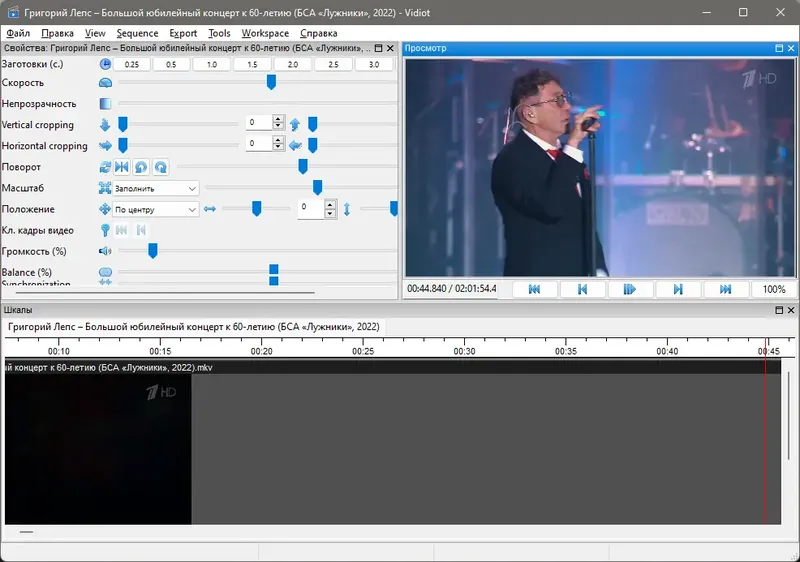Click the 00:30 mark on timeline ruler
This screenshot has height=562, width=800.
464,351
